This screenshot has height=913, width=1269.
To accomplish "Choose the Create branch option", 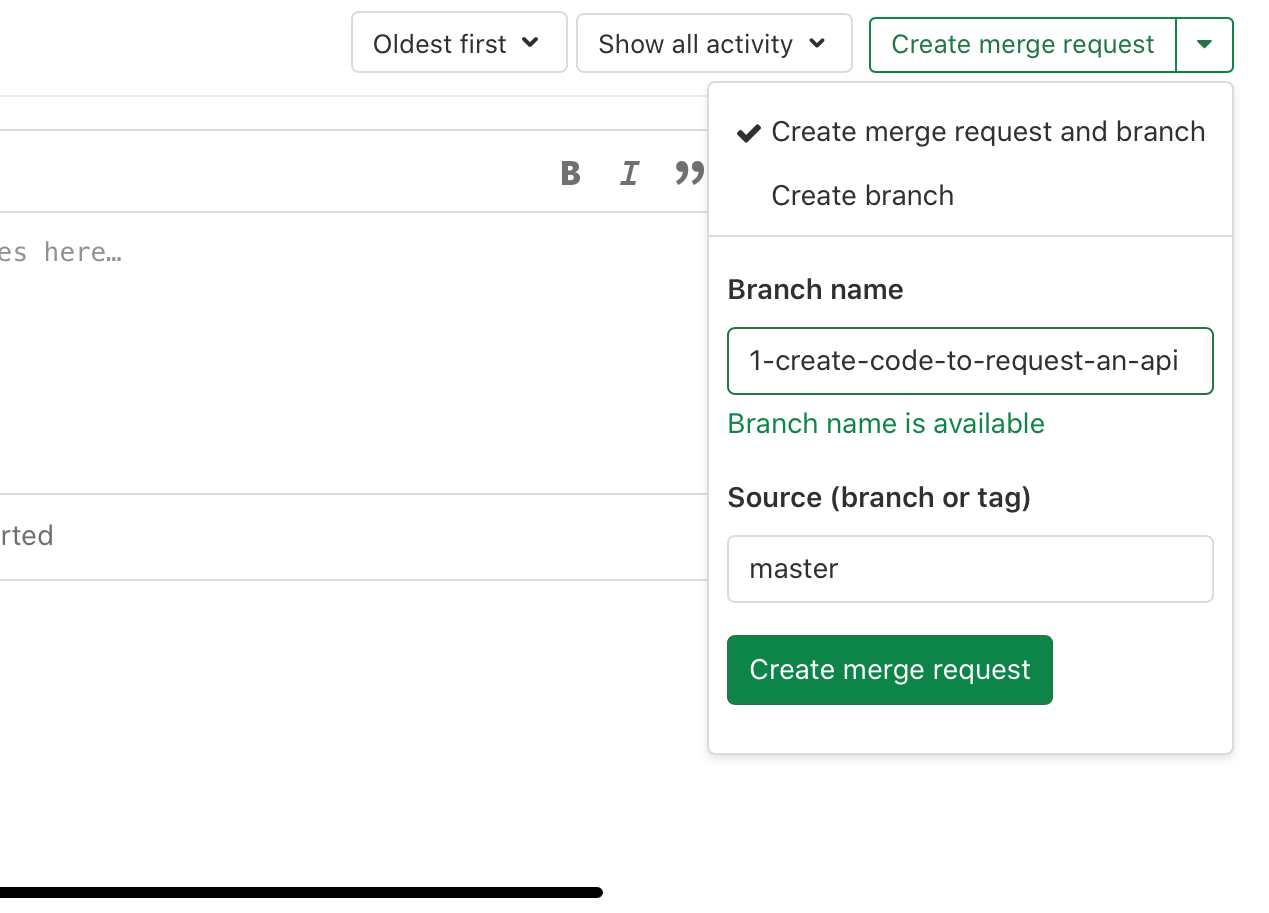I will [862, 195].
